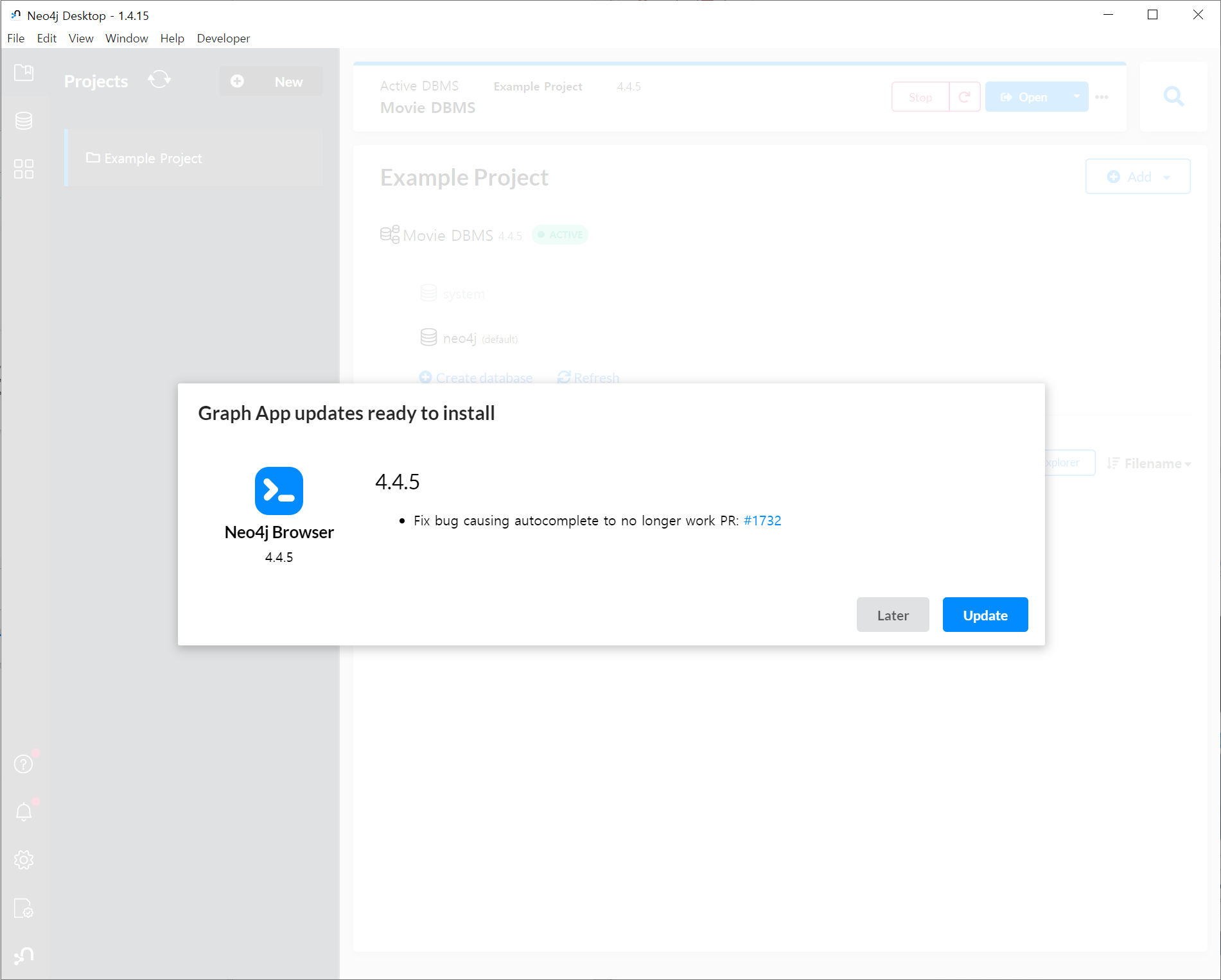Screen dimensions: 1221x980
Task: Click the partially hidden Explorer button
Action: point(1070,462)
